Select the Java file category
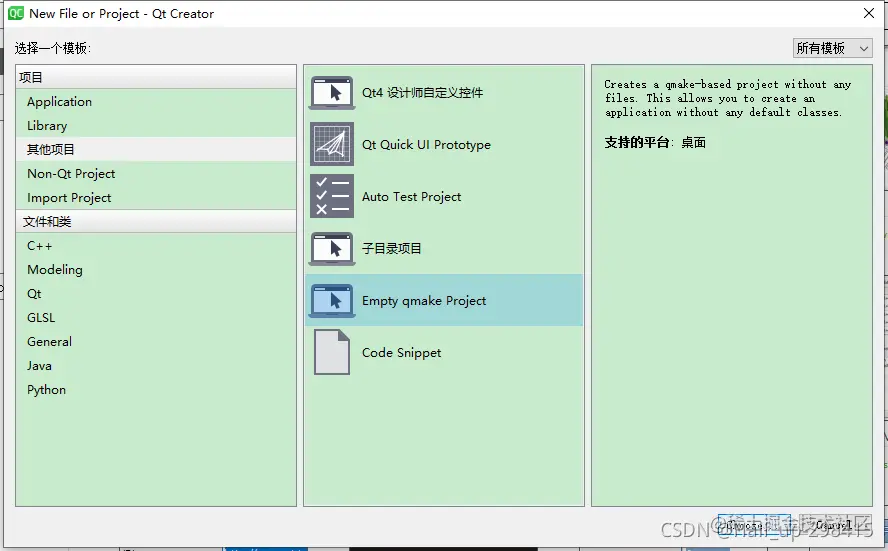The image size is (888, 551). [156, 366]
